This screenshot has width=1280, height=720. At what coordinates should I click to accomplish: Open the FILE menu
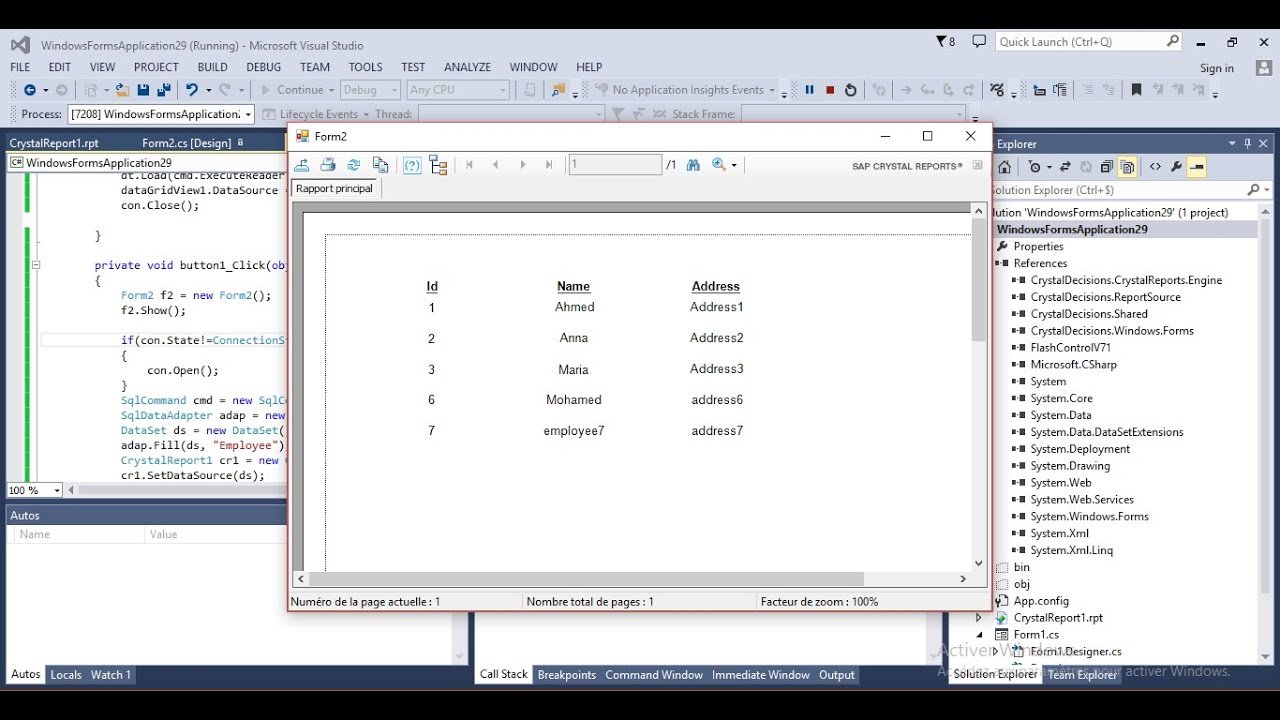click(x=20, y=67)
